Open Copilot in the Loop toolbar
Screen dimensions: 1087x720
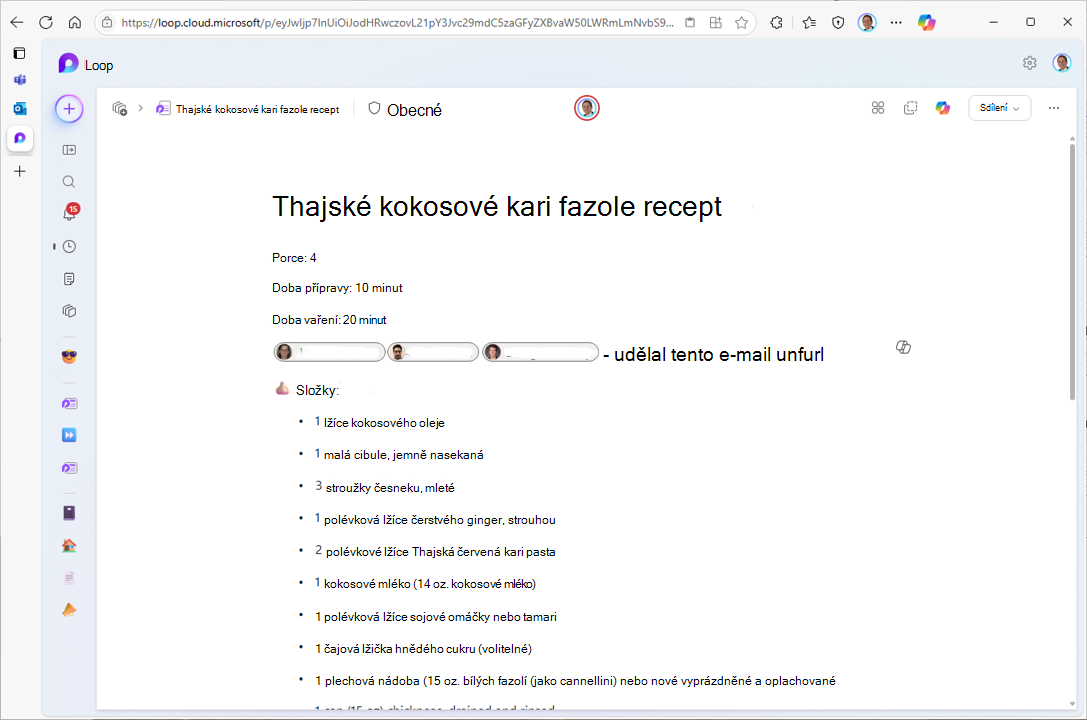[x=942, y=107]
